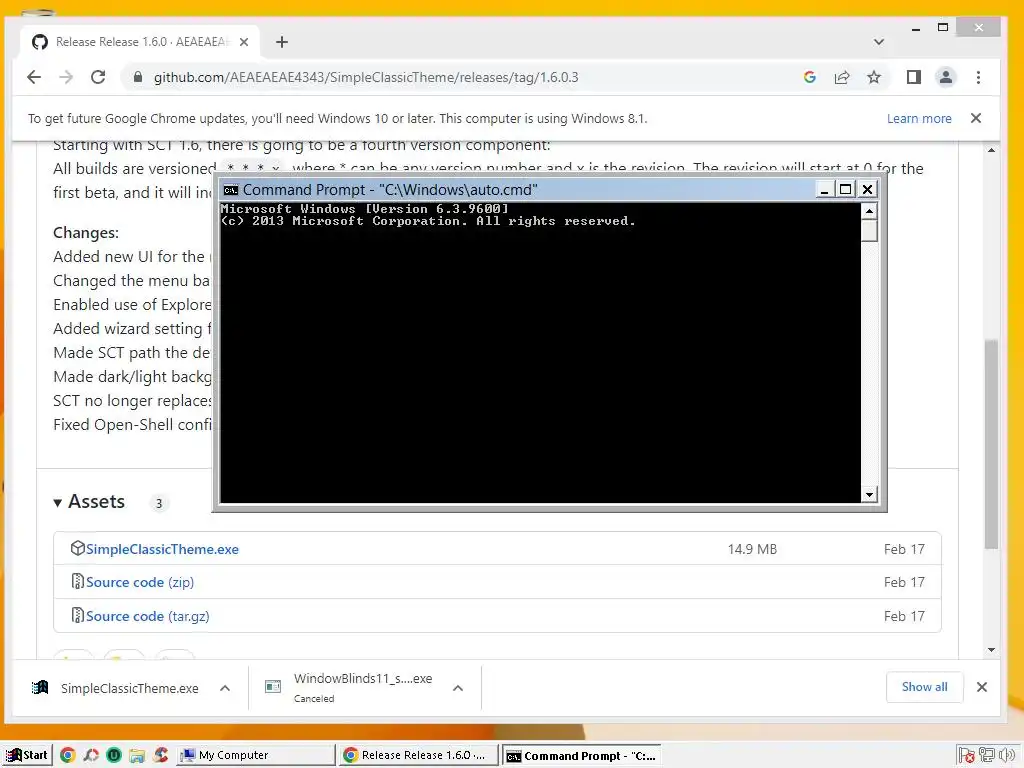Click the GitHub page vertical scrollbar thumb

991,444
